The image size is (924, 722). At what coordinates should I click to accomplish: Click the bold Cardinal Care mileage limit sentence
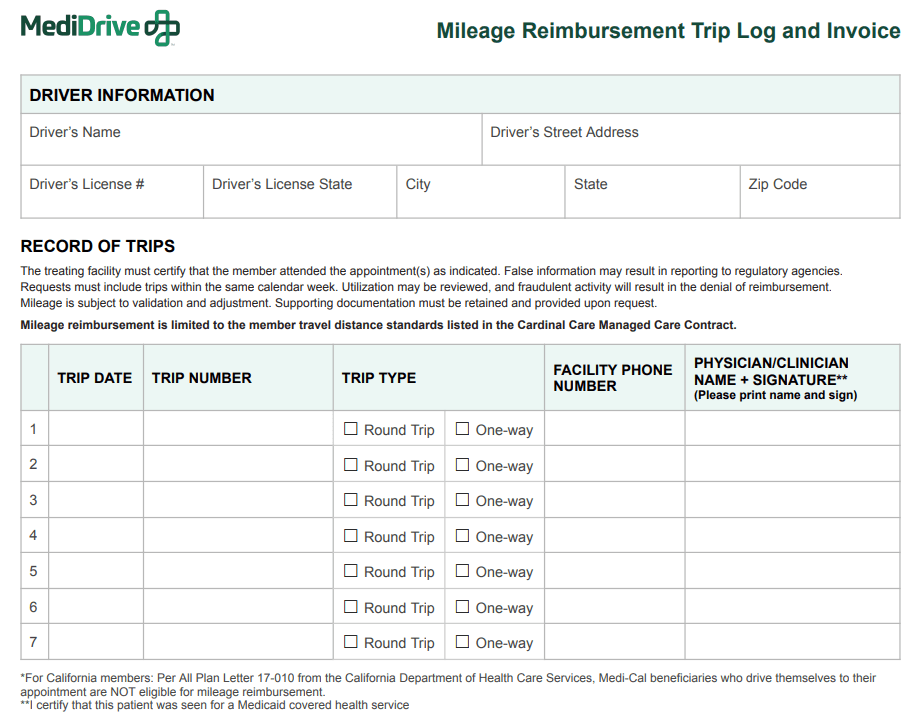pyautogui.click(x=378, y=325)
